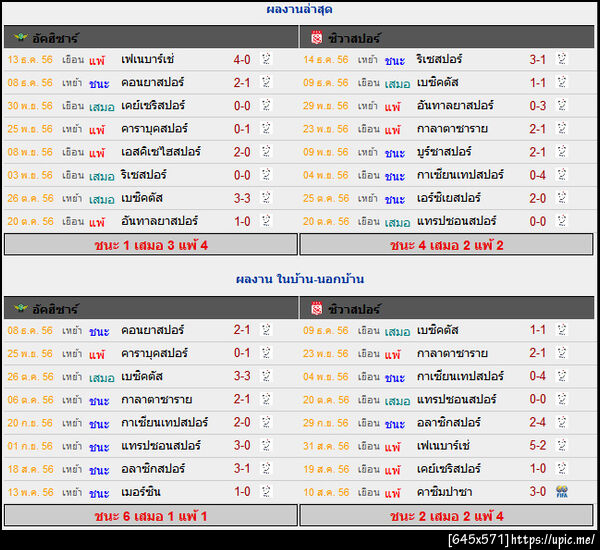Click the 4-0 score
Viewport: 600px width, 550px height.
coord(242,60)
